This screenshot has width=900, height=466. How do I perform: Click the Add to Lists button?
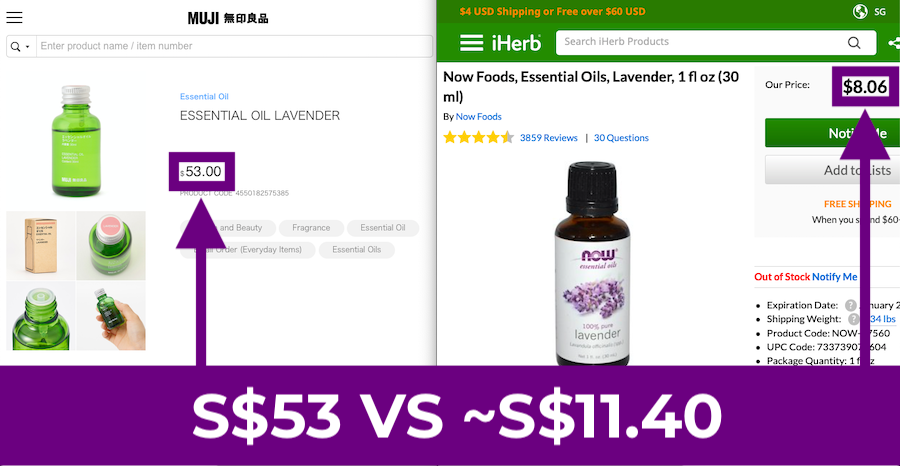(832, 170)
